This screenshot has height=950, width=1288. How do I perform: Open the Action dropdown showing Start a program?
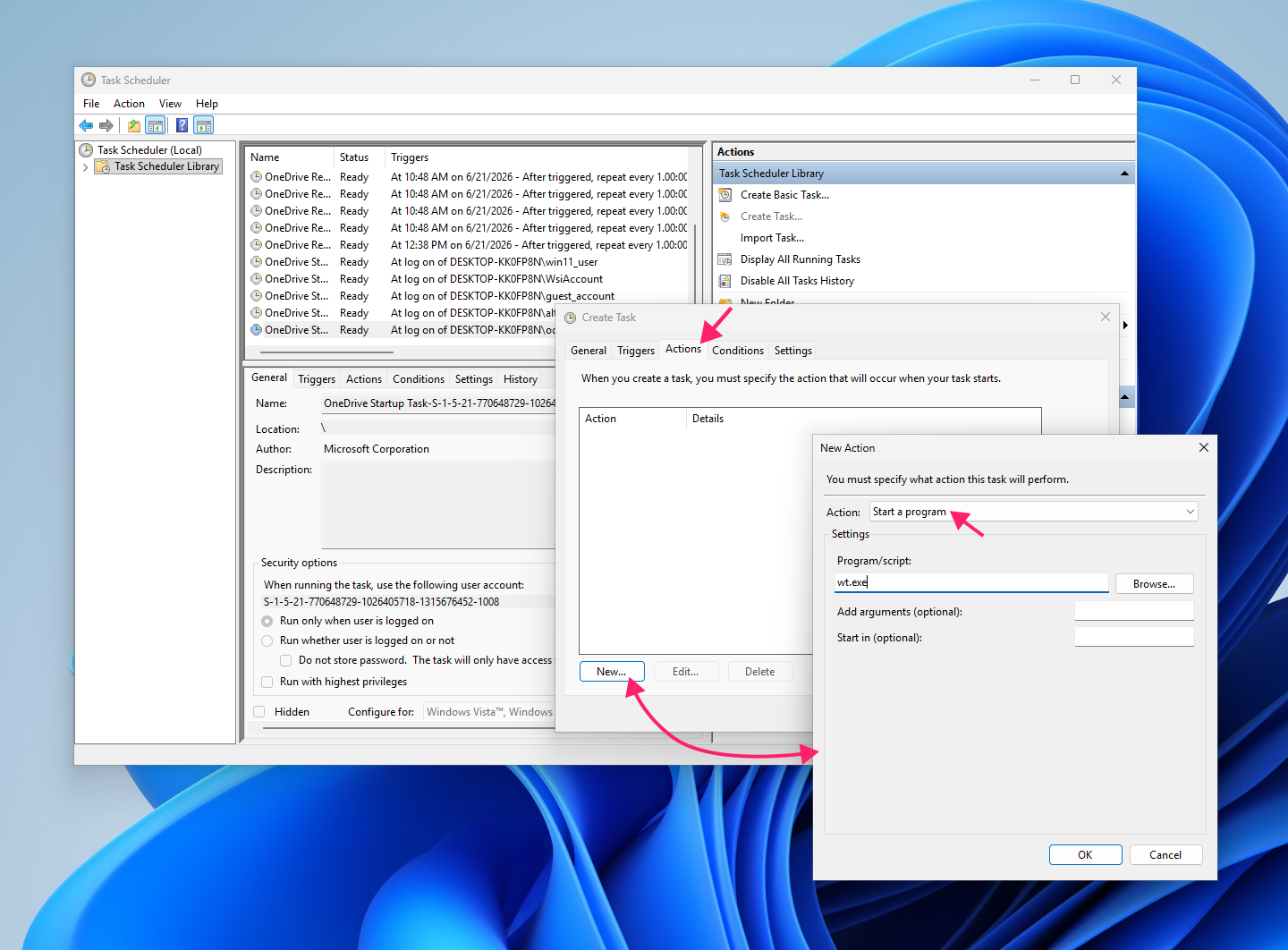pos(1033,512)
